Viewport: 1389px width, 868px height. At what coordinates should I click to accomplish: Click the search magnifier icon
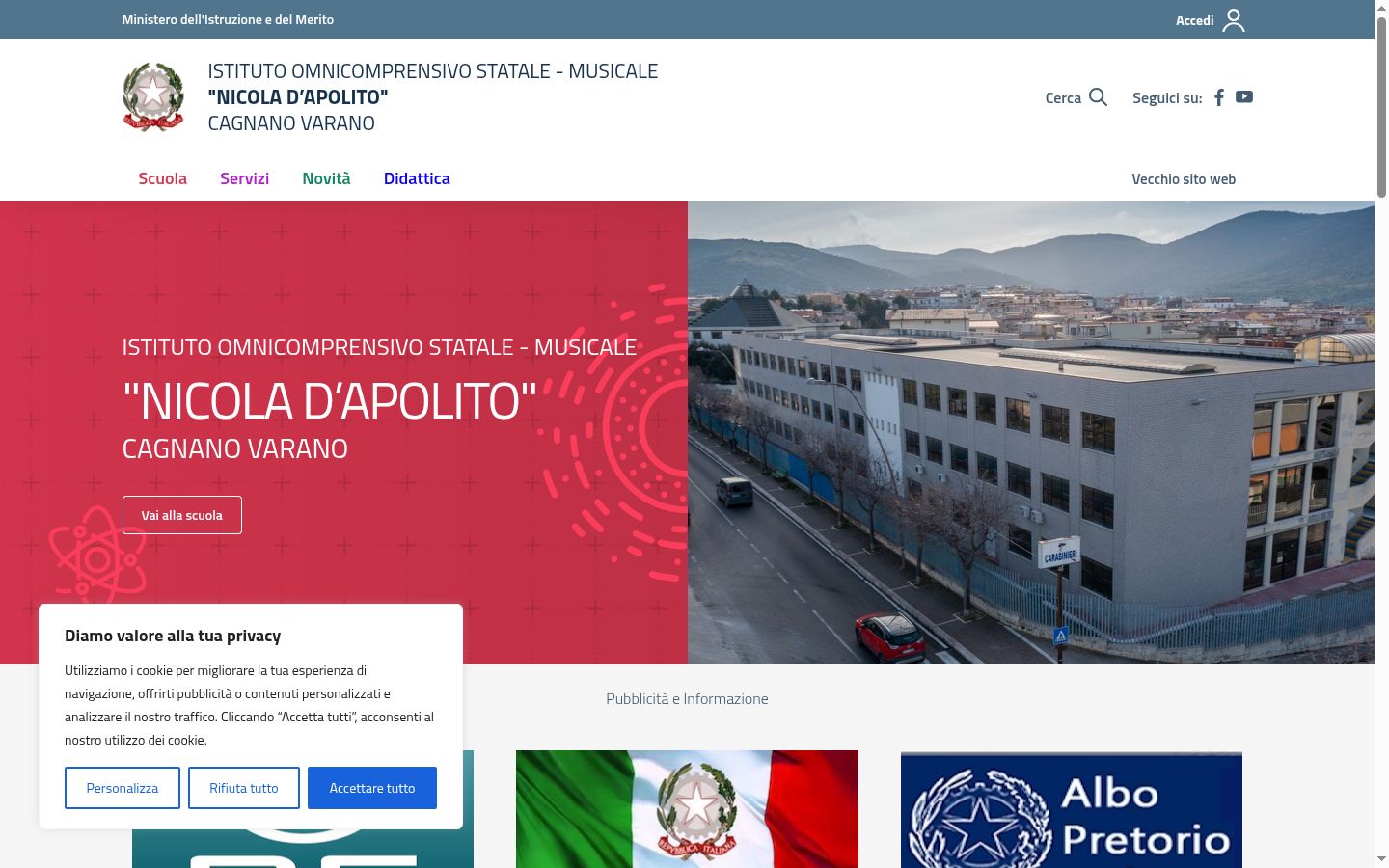pyautogui.click(x=1098, y=97)
